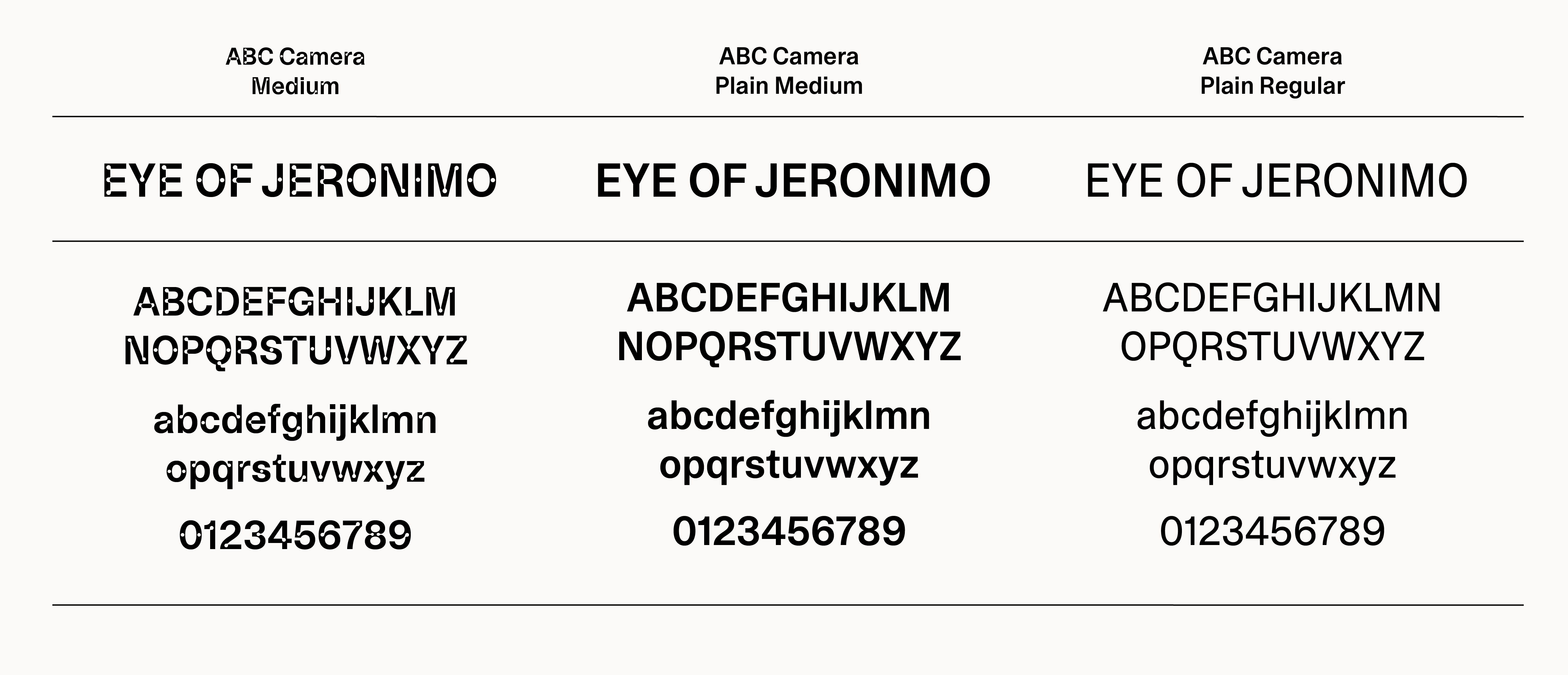Screen dimensions: 1568x675
Task: Click the "ABC Camera Plain Regular" heading
Action: (1272, 71)
